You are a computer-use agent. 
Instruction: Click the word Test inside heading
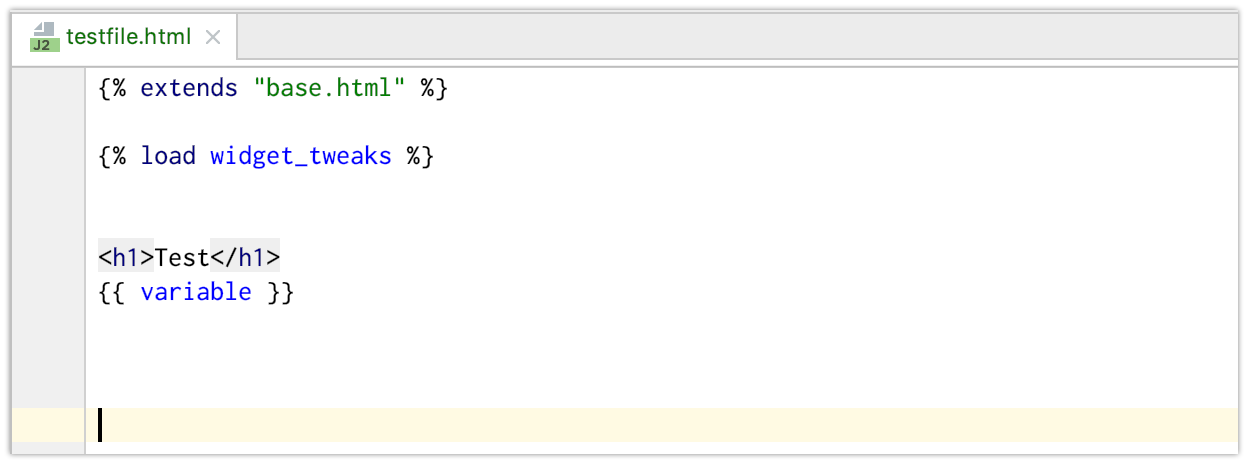(x=182, y=258)
